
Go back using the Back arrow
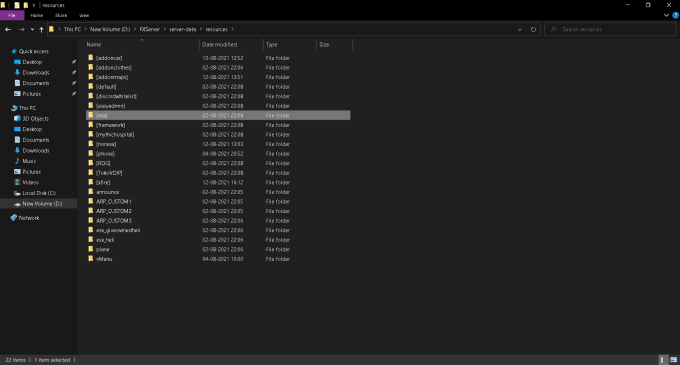(x=8, y=29)
